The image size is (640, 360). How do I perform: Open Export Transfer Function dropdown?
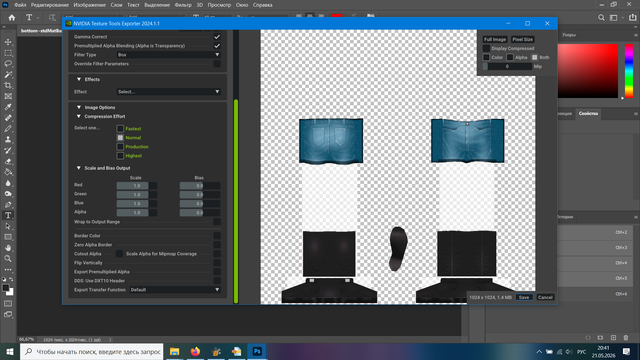(175, 289)
